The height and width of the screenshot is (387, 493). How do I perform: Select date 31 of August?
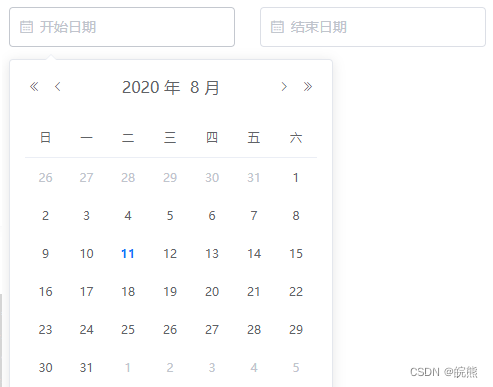(x=86, y=368)
